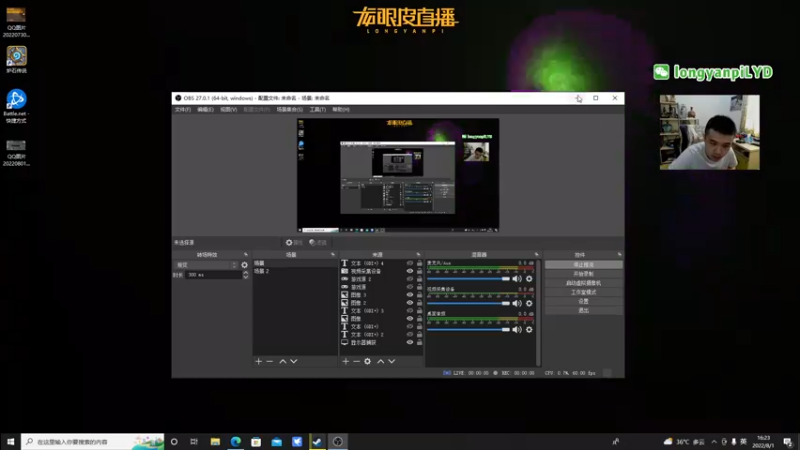Hide the 图像 source eye icon
Screen dimensions: 800x450
[x=410, y=318]
